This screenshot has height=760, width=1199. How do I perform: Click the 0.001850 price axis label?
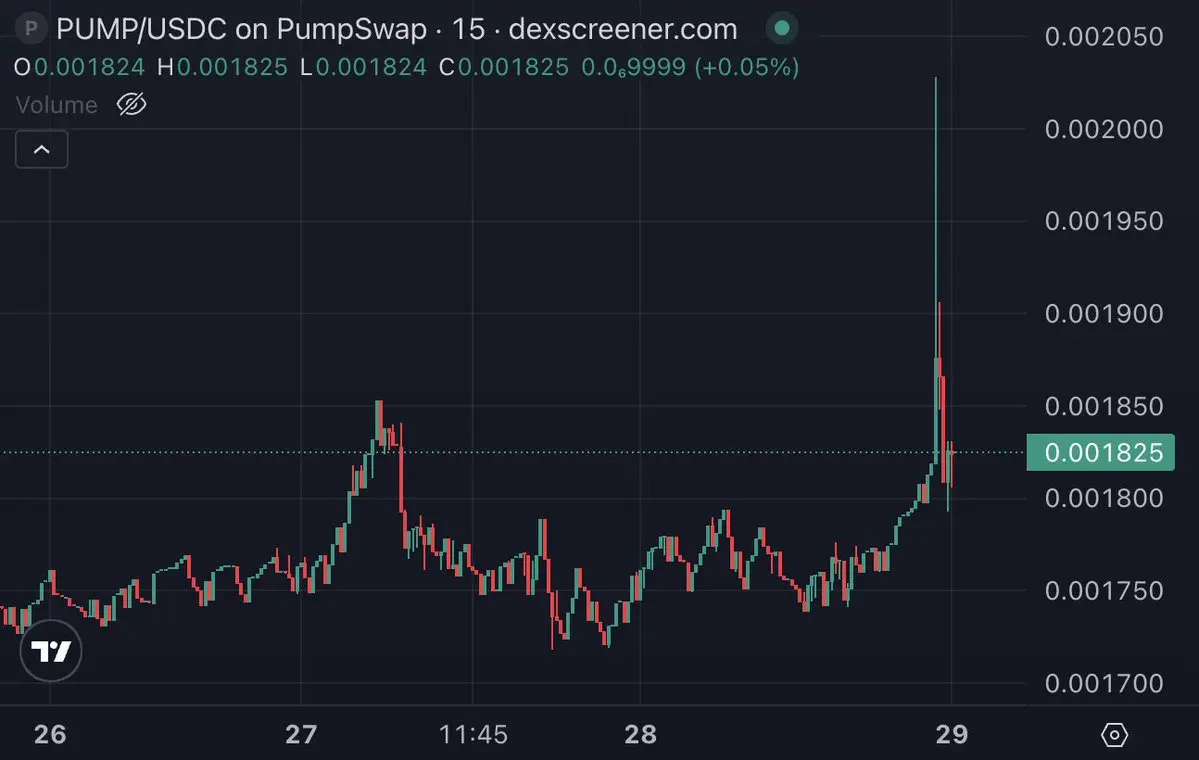click(1103, 406)
